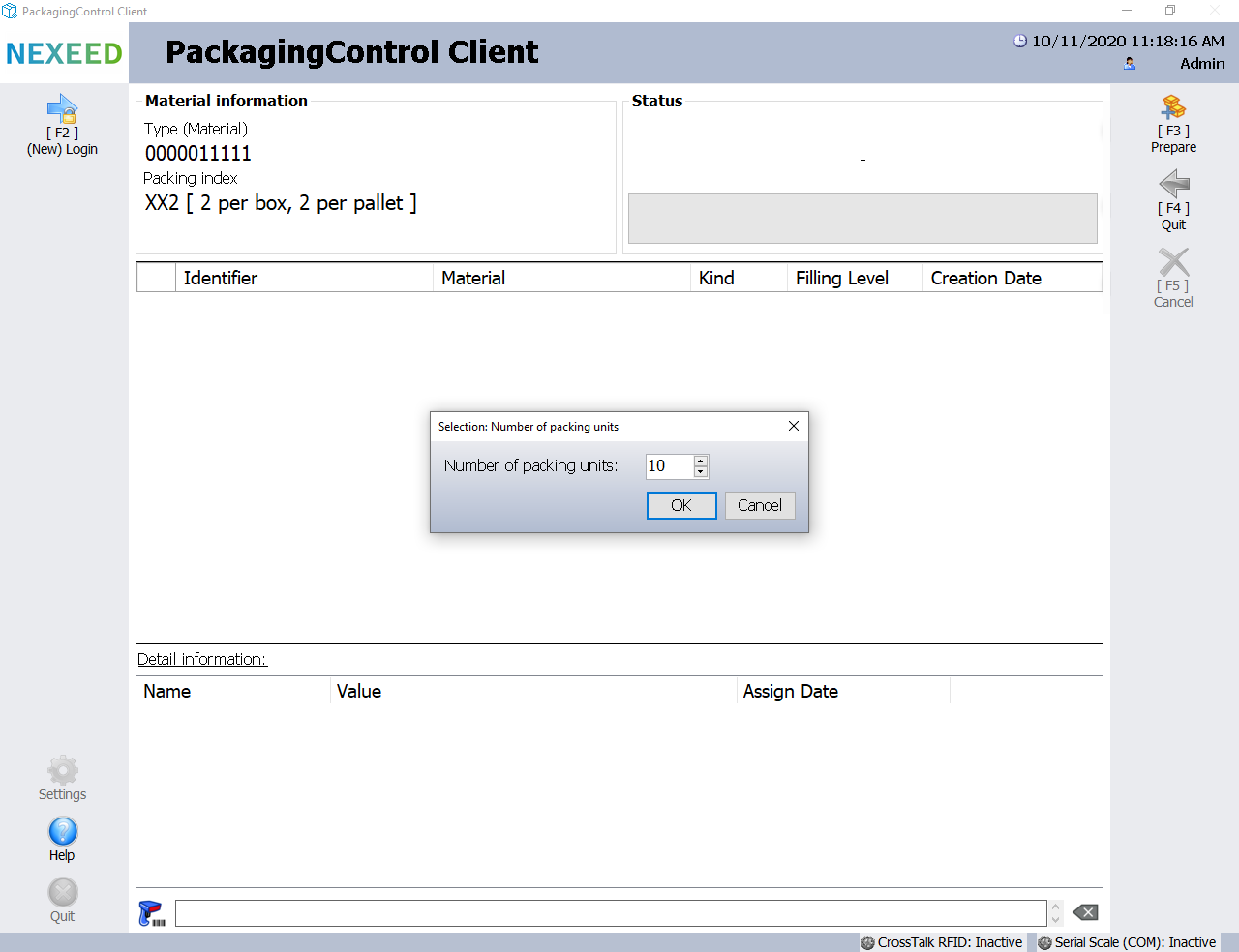The width and height of the screenshot is (1239, 952).
Task: Click the Admin user icon
Action: click(x=1130, y=64)
